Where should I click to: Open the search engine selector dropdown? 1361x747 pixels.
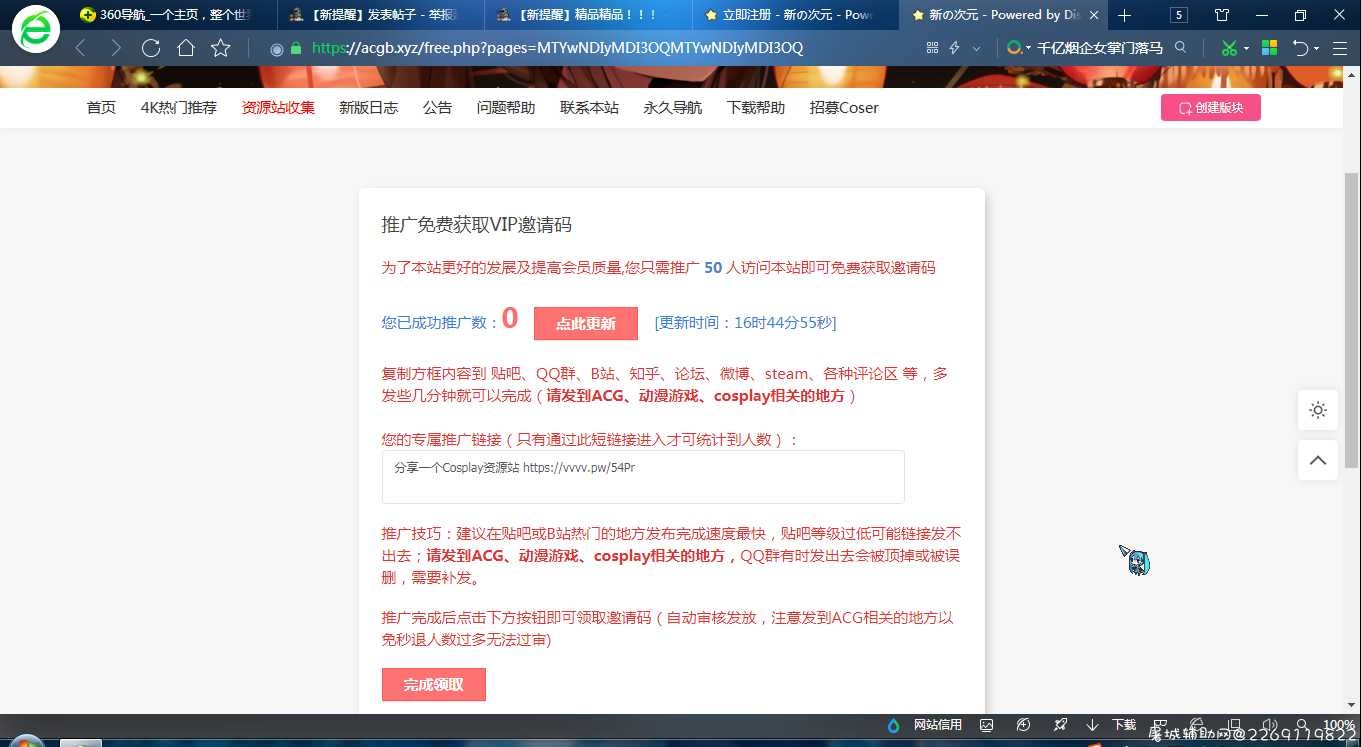(1019, 48)
